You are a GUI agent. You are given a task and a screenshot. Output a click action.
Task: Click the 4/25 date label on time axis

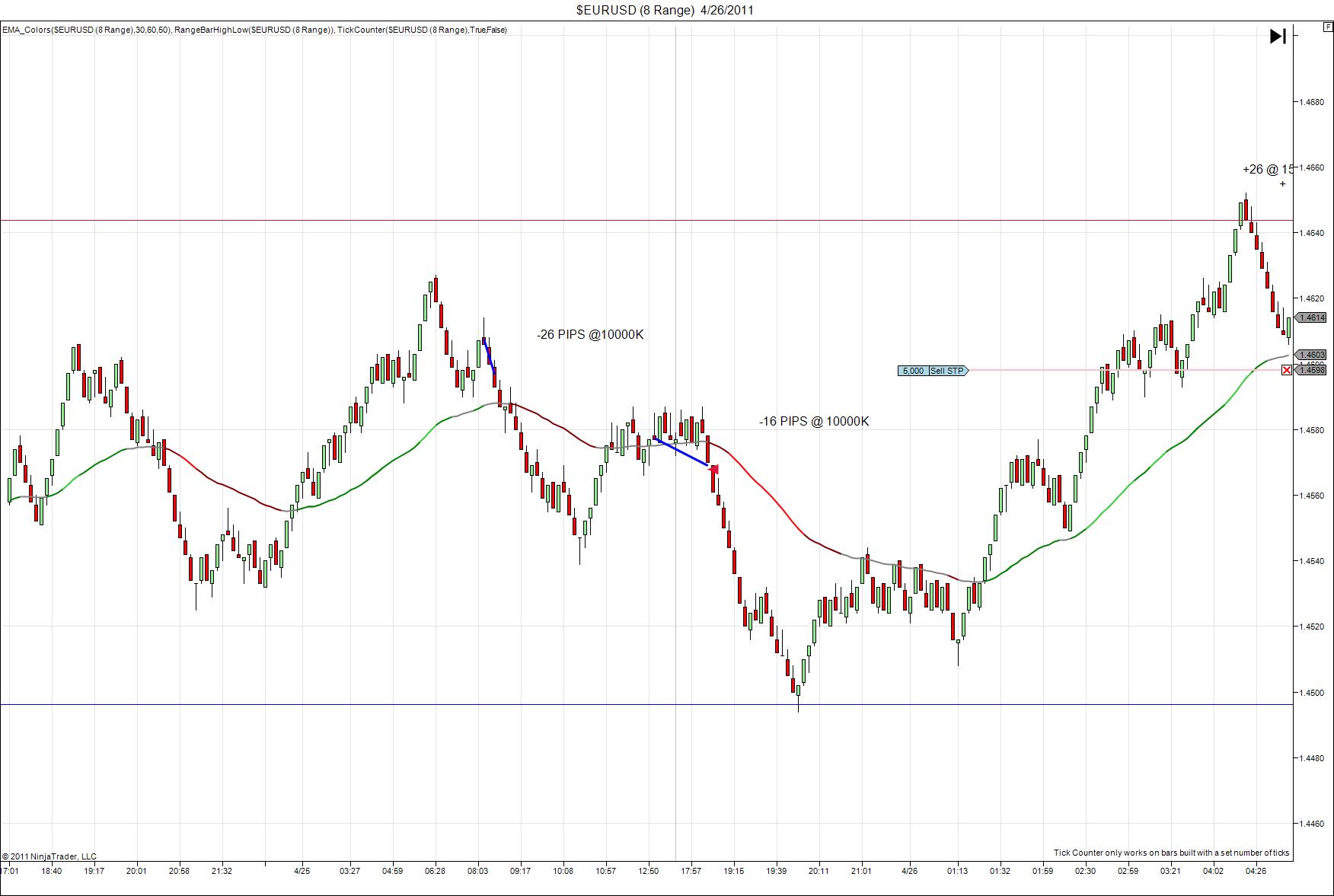[x=302, y=871]
